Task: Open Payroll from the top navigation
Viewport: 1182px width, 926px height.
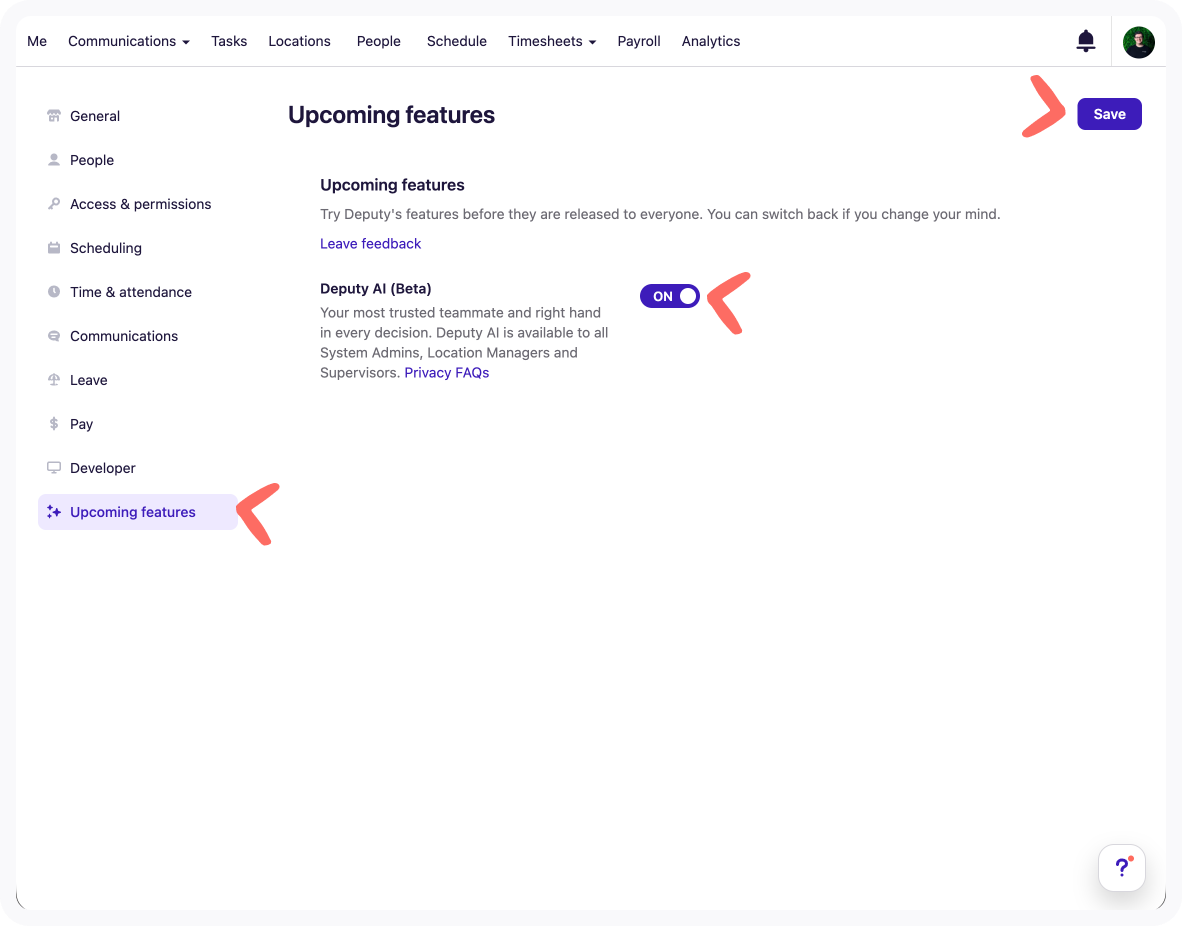Action: click(638, 41)
